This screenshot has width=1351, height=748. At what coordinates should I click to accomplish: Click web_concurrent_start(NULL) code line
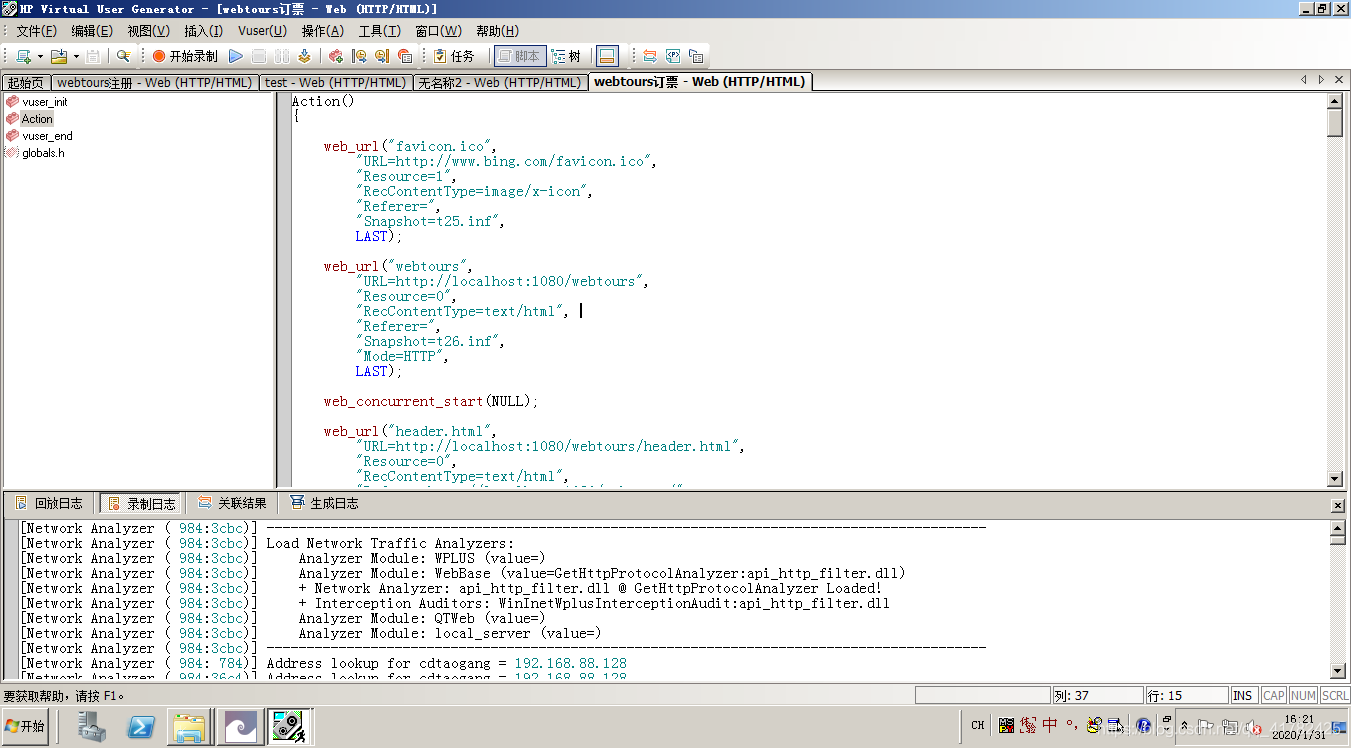click(x=431, y=401)
